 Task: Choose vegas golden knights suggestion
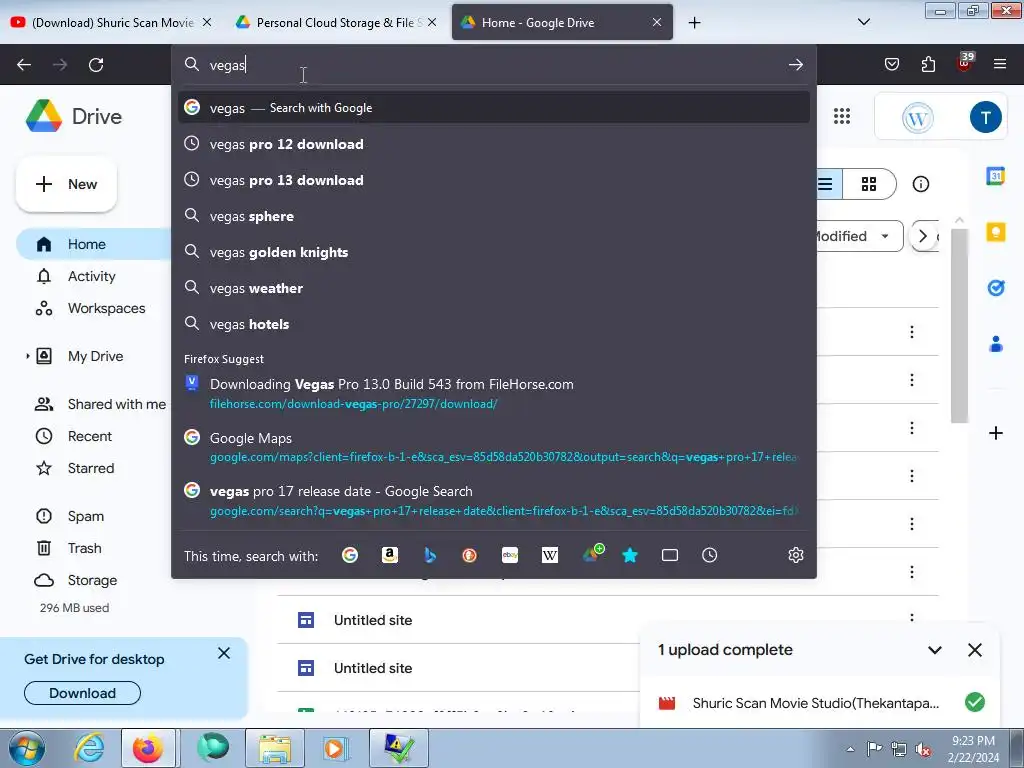(x=493, y=252)
